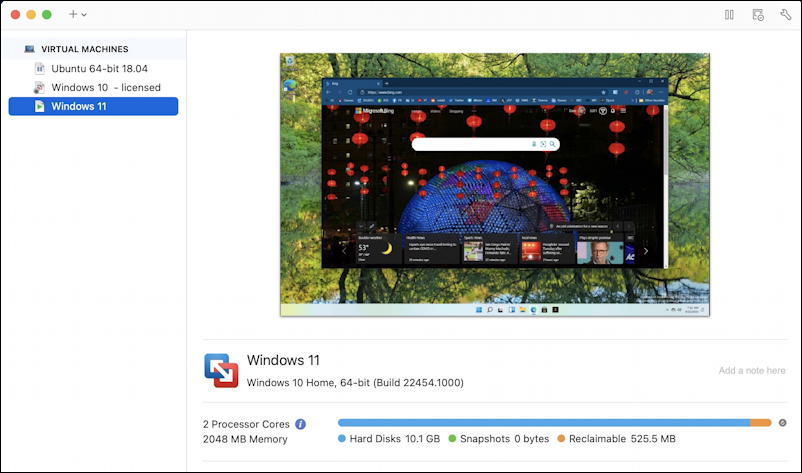Click the Windows 10 licensed VM icon
802x473 pixels.
(x=39, y=87)
